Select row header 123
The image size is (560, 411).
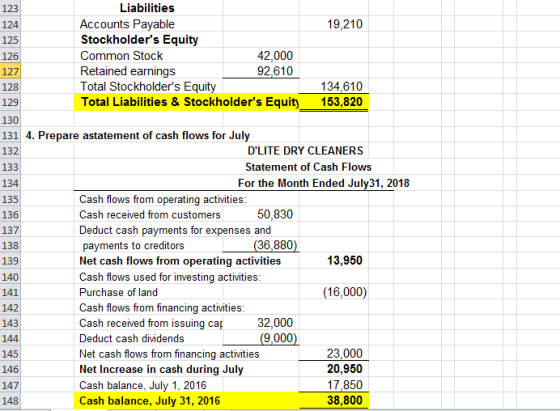pos(10,8)
